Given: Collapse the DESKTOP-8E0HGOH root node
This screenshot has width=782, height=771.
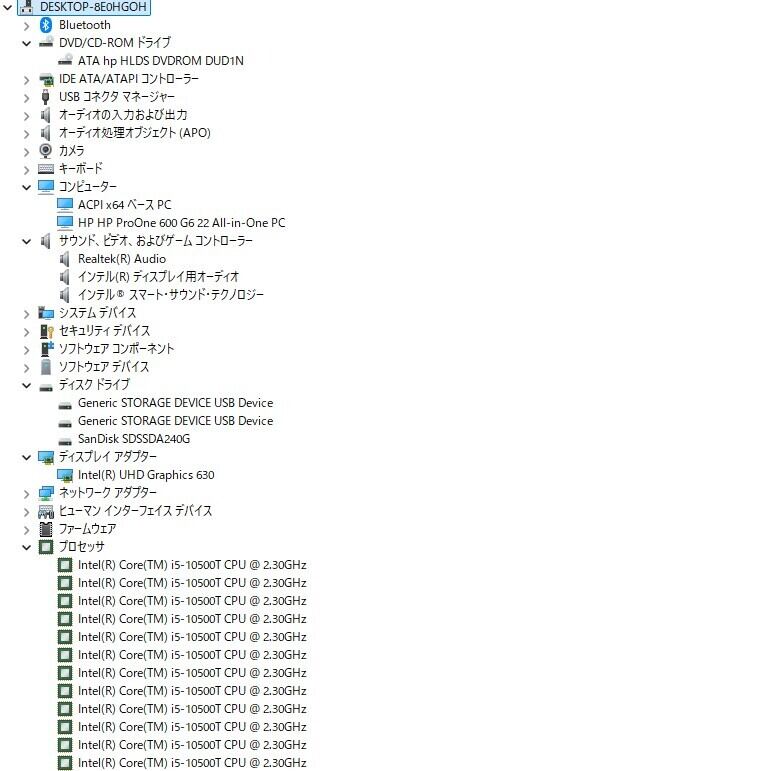Looking at the screenshot, I should click(x=7, y=7).
